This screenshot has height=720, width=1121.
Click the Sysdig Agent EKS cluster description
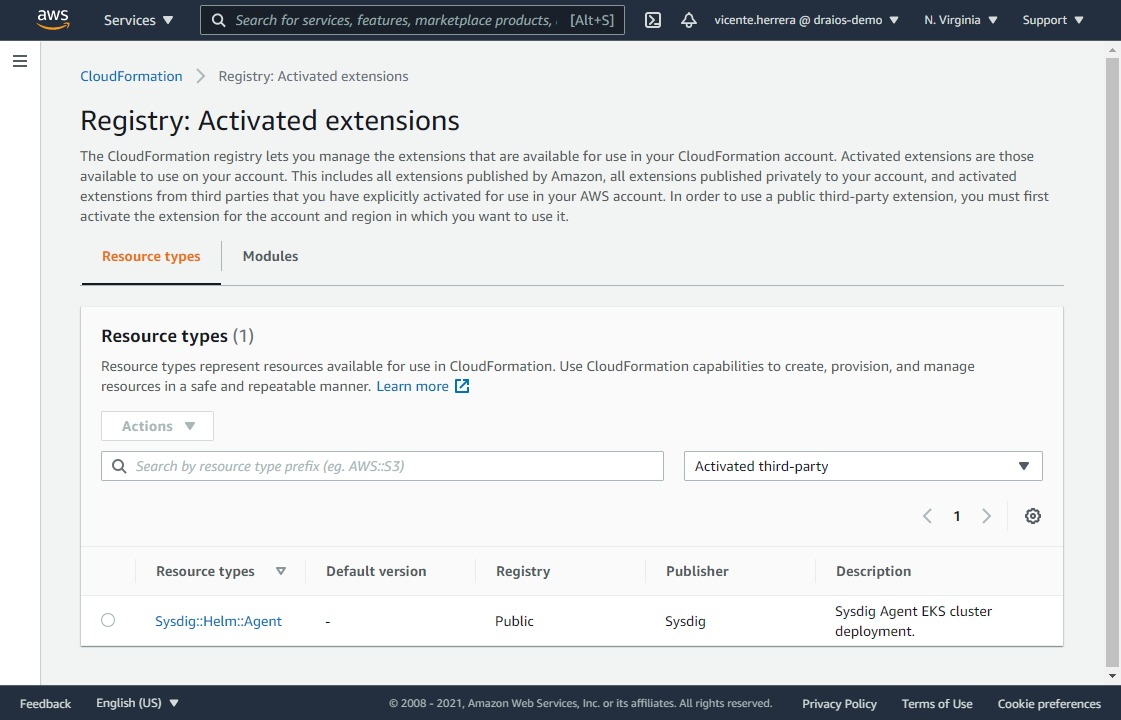point(913,621)
